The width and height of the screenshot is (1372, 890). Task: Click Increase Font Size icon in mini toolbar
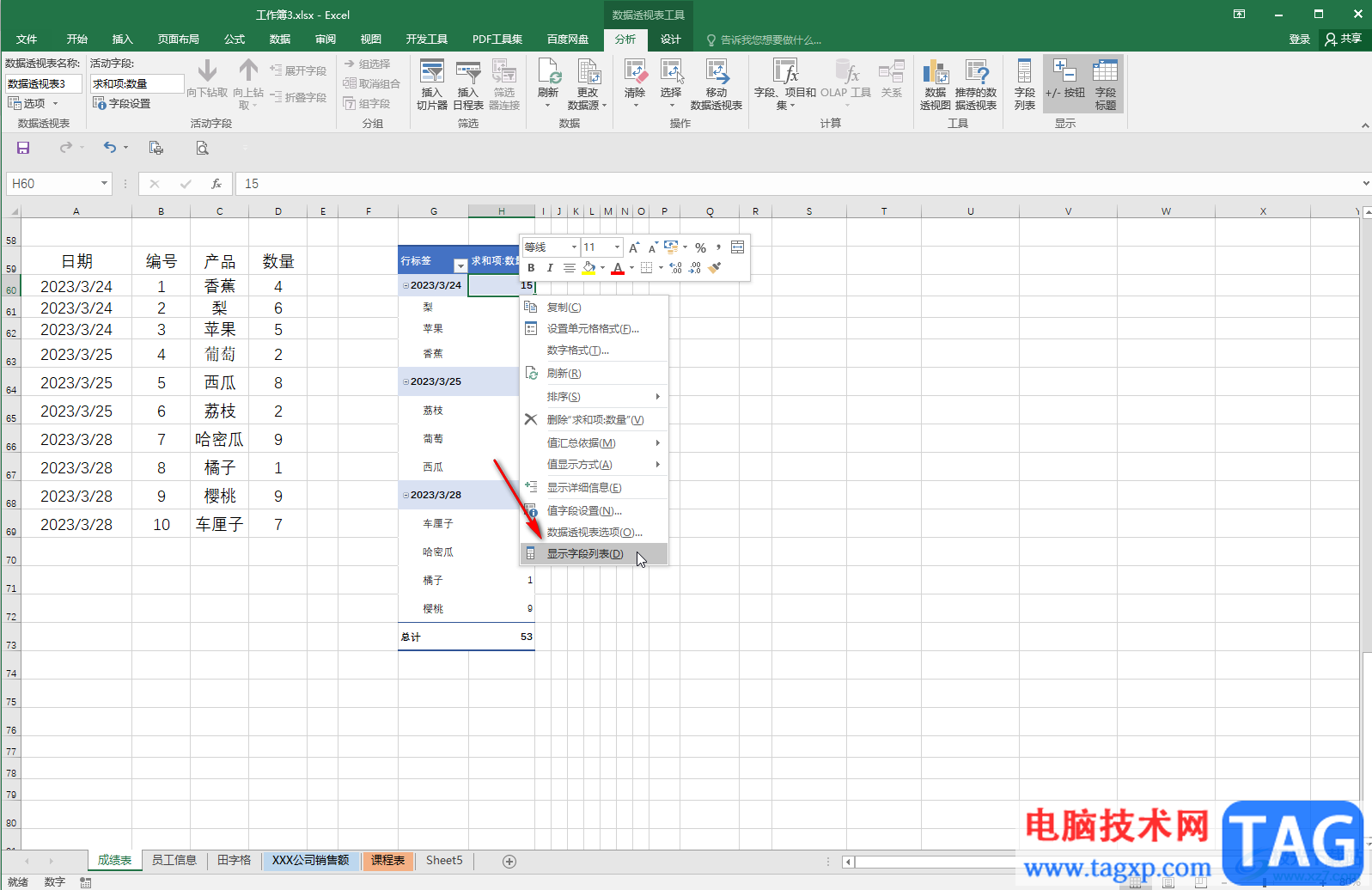(634, 247)
